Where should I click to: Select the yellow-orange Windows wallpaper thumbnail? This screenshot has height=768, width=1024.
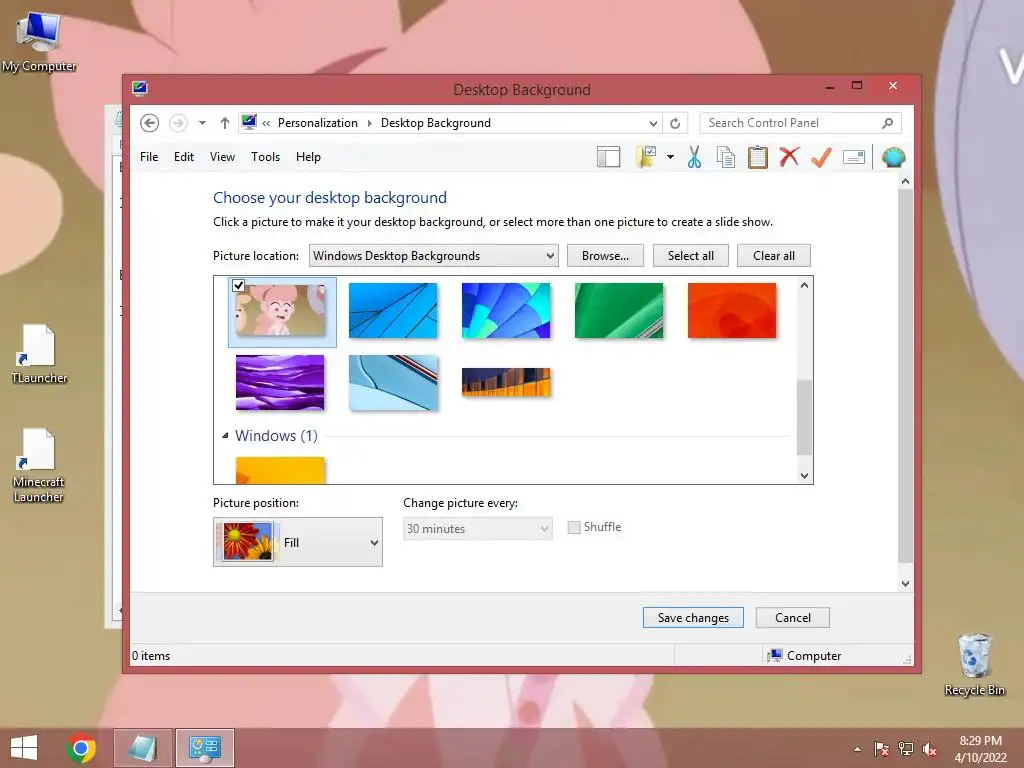(x=280, y=471)
